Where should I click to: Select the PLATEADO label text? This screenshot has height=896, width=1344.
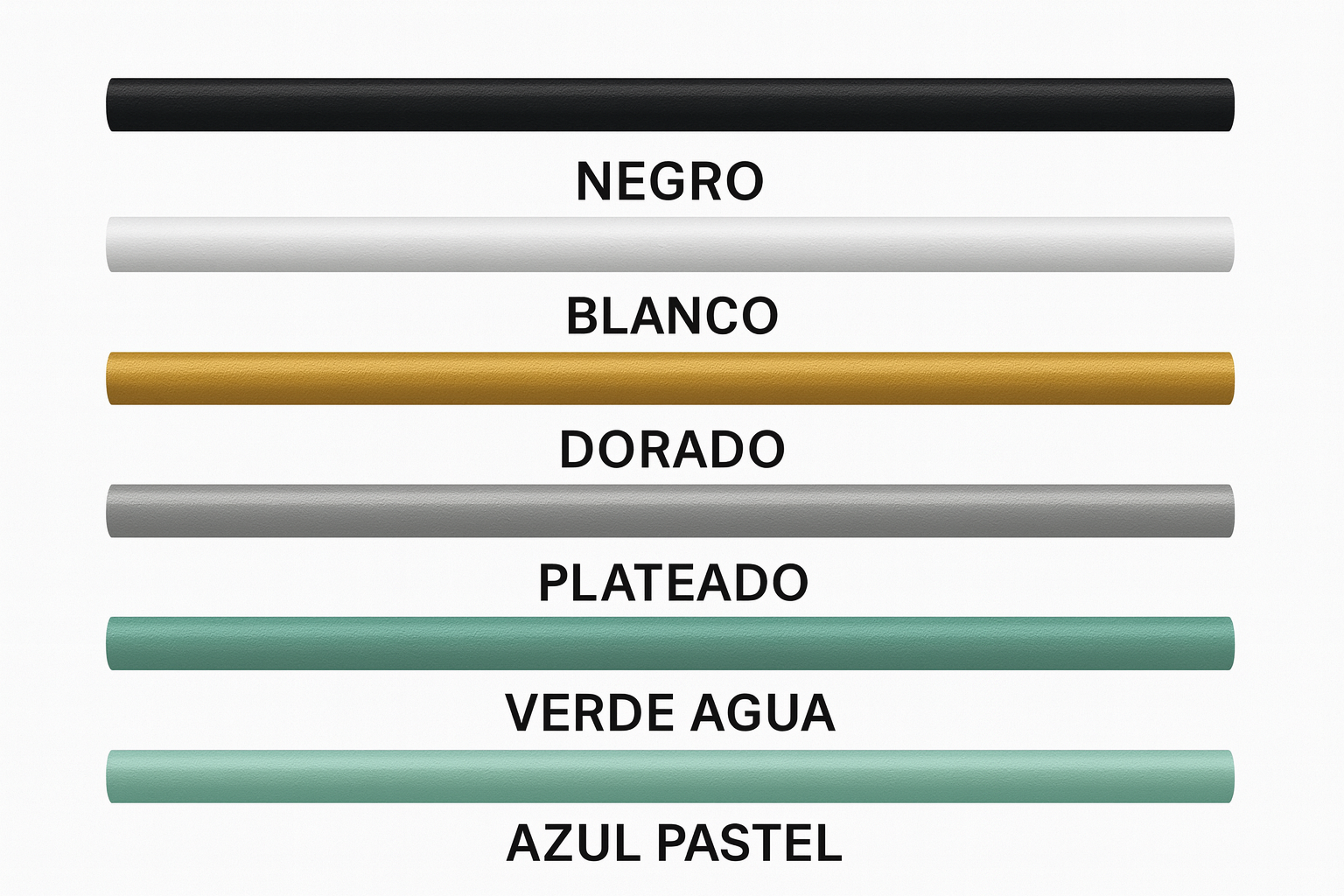(673, 583)
